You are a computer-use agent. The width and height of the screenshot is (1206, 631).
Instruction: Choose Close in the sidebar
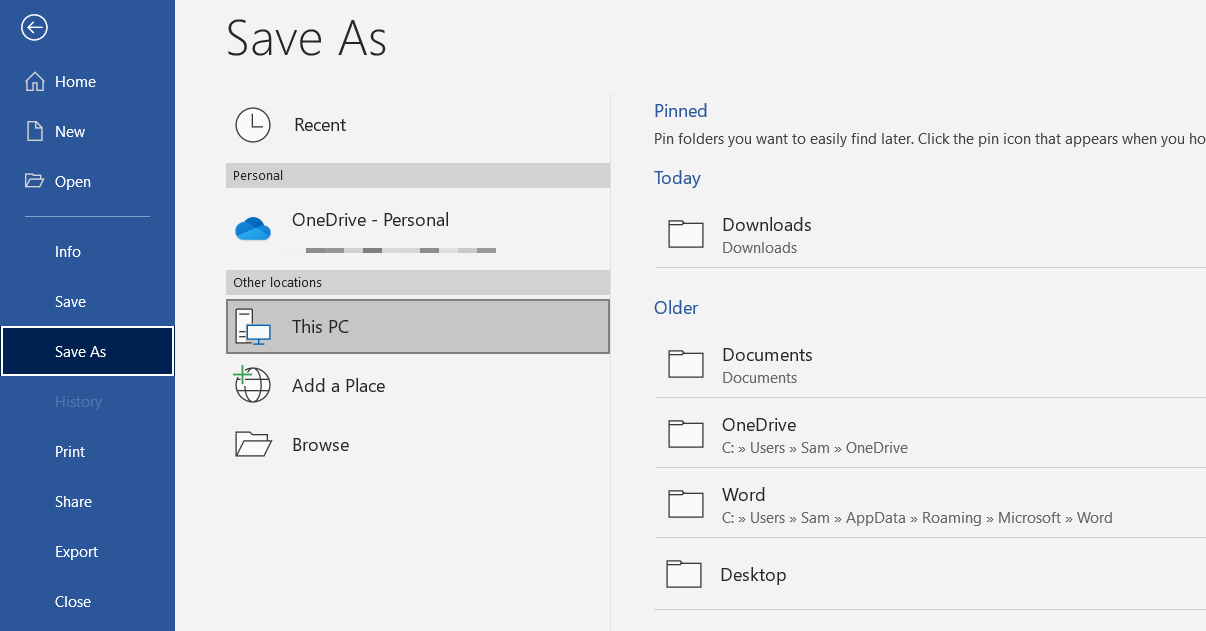(x=88, y=602)
